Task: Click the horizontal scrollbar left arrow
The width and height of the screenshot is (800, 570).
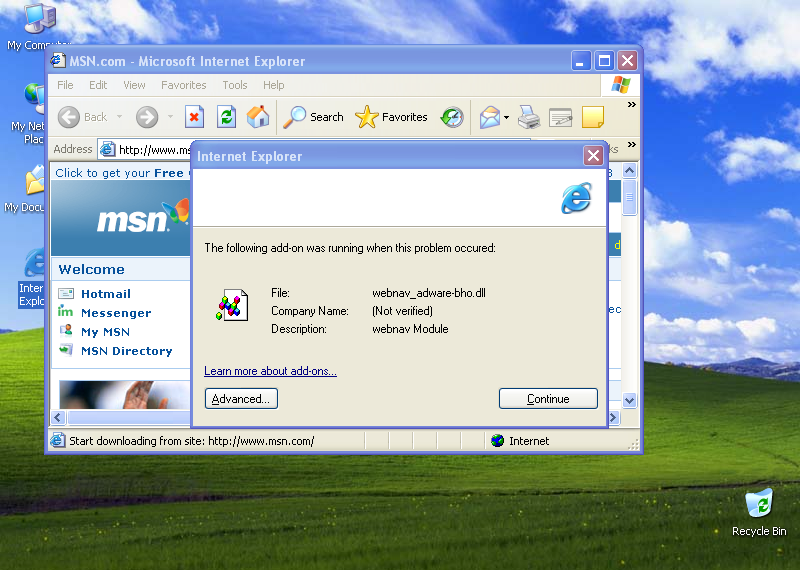Action: pos(58,417)
